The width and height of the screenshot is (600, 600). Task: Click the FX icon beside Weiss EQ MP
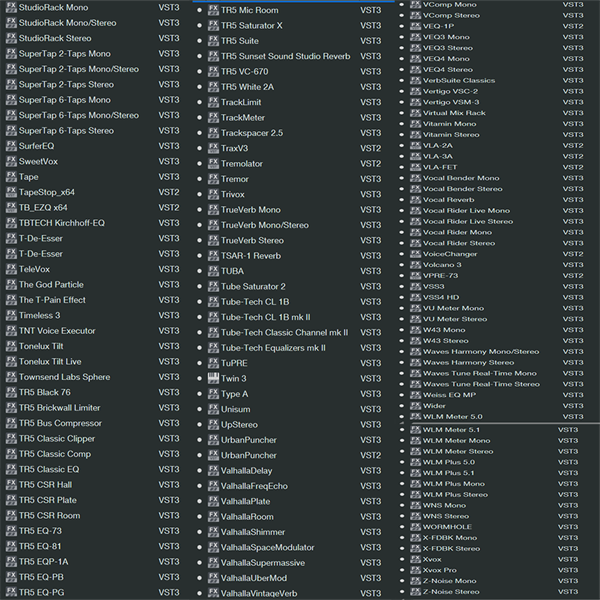[x=416, y=395]
